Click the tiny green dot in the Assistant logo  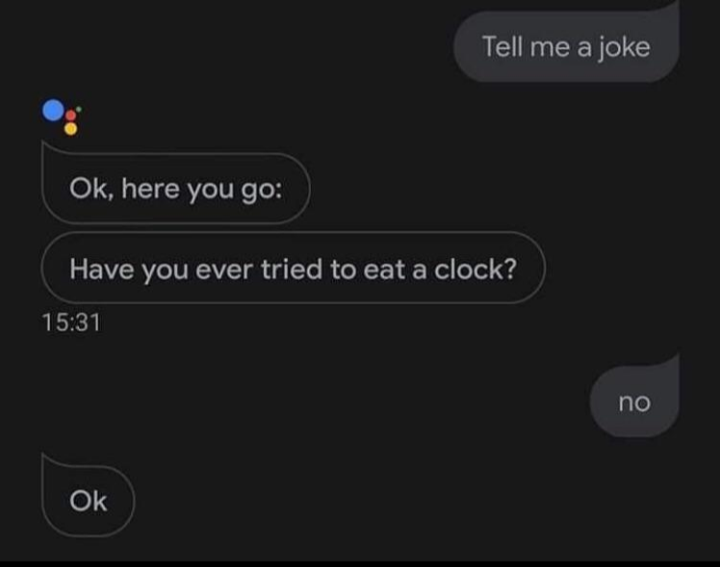coord(79,109)
